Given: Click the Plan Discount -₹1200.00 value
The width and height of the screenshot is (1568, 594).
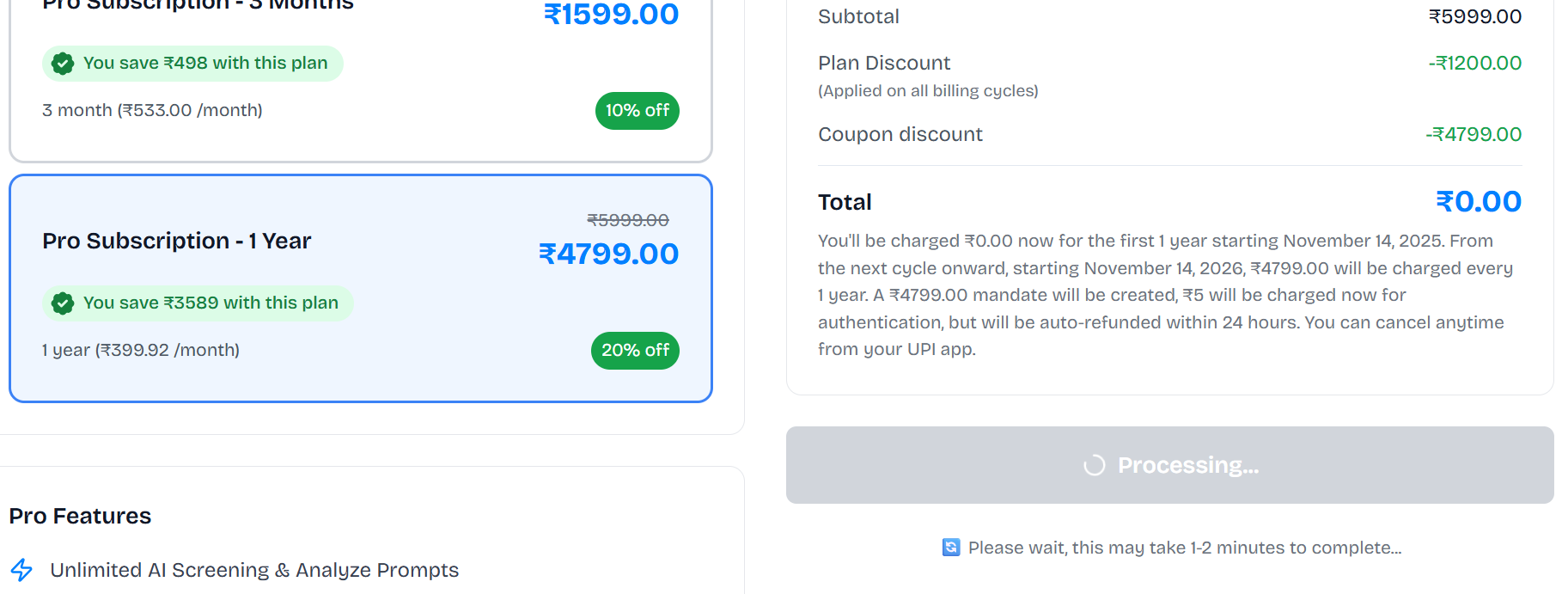Looking at the screenshot, I should pos(1474,64).
